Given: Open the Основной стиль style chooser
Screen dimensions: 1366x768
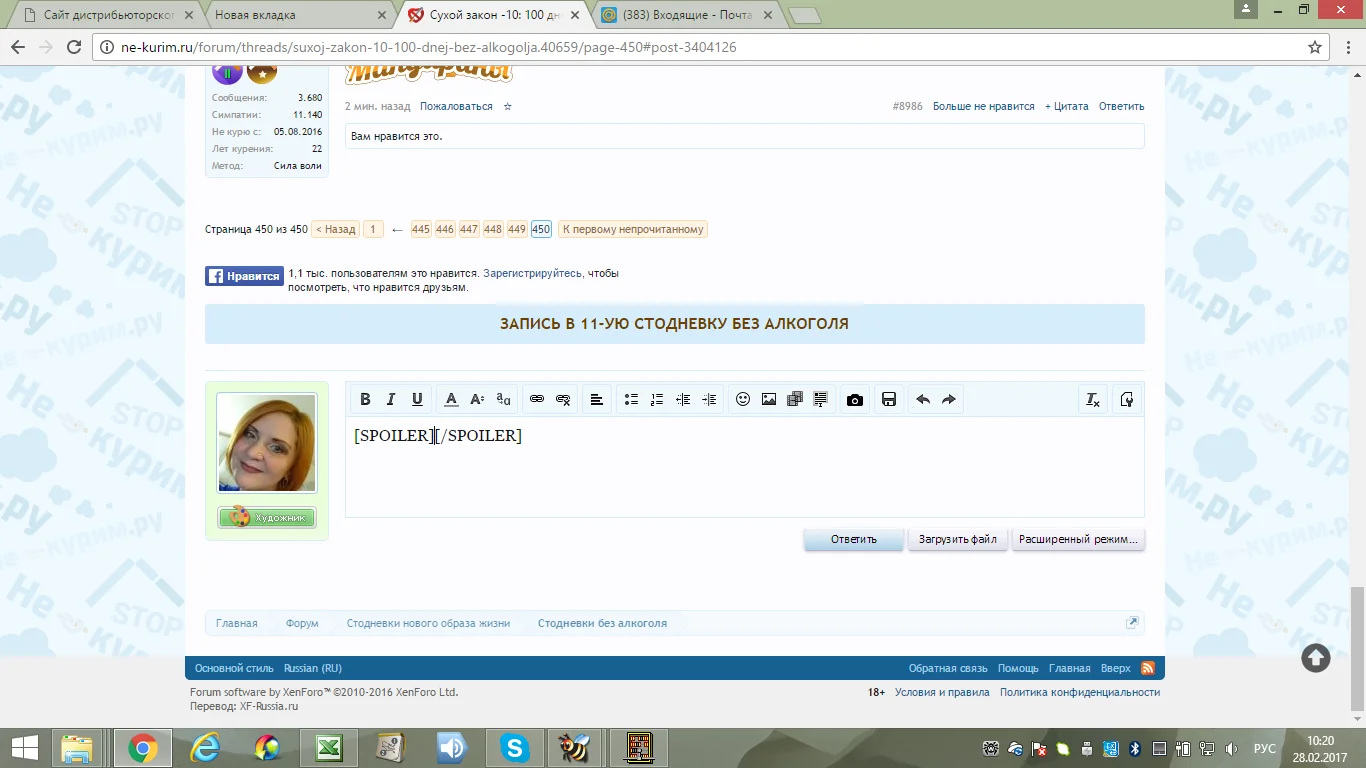Looking at the screenshot, I should coord(234,668).
